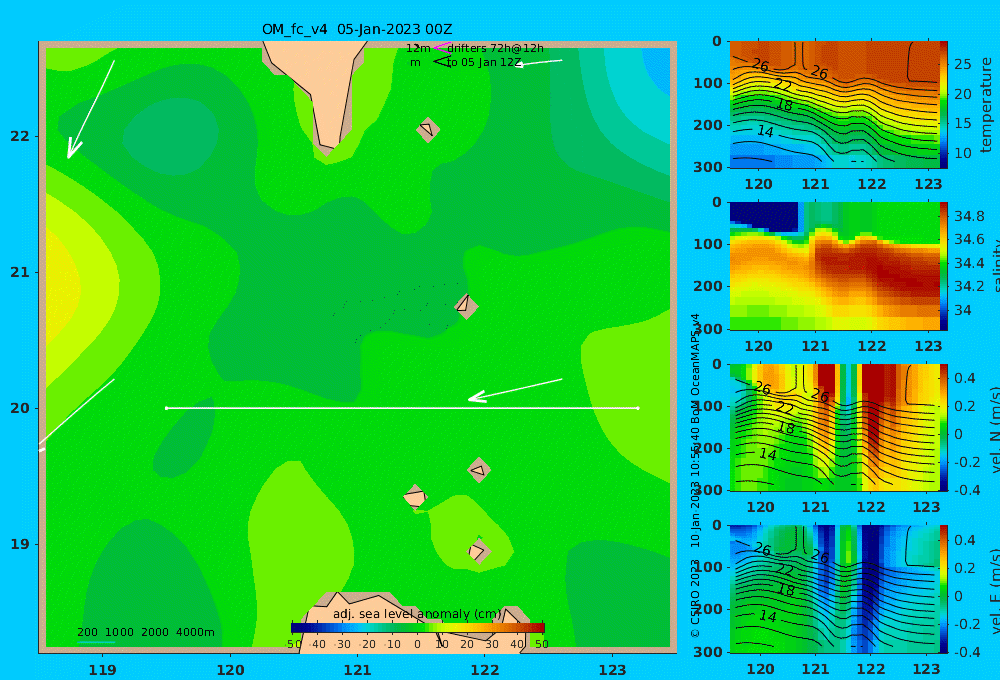Screen dimensions: 1000x680
Task: Open the temperature section panel
Action: click(835, 105)
